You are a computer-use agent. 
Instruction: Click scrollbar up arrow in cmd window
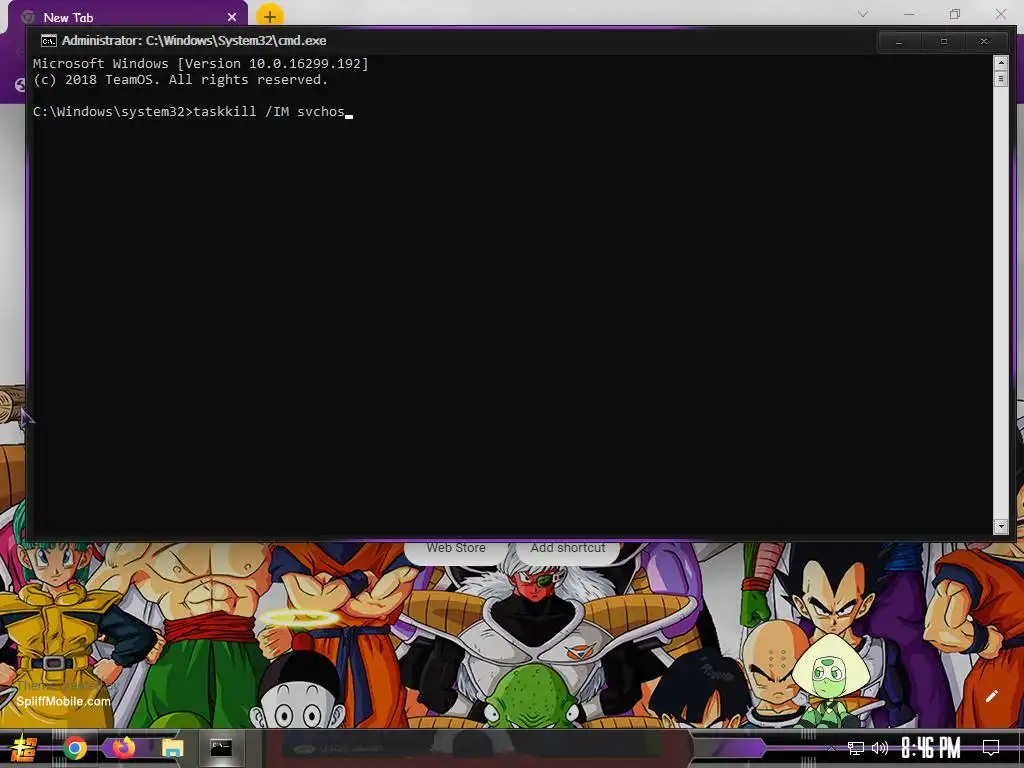[x=1000, y=63]
